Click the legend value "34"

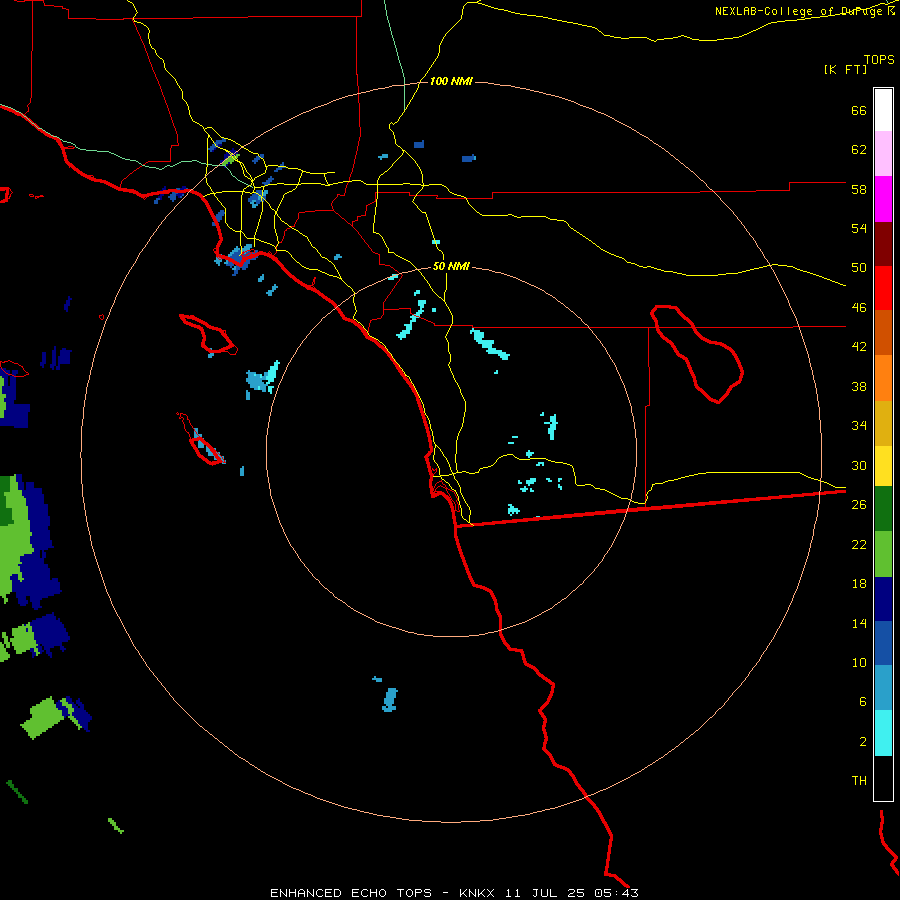(x=859, y=426)
